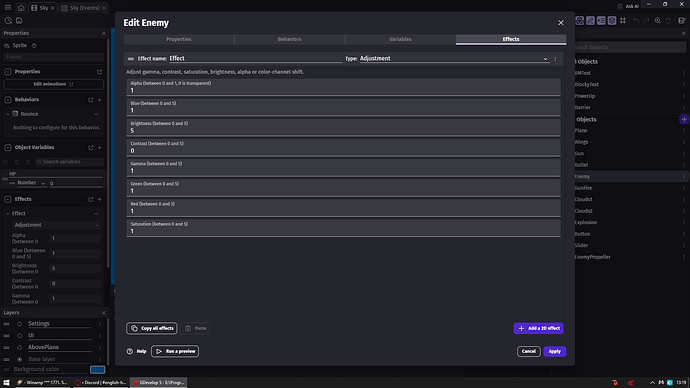Open the Help link
The height and width of the screenshot is (388, 690).
click(x=137, y=351)
